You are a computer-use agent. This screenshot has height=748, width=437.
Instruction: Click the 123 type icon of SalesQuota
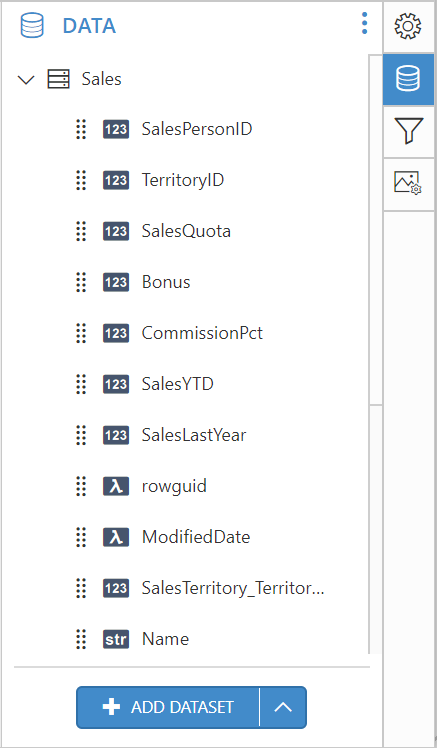[x=116, y=231]
